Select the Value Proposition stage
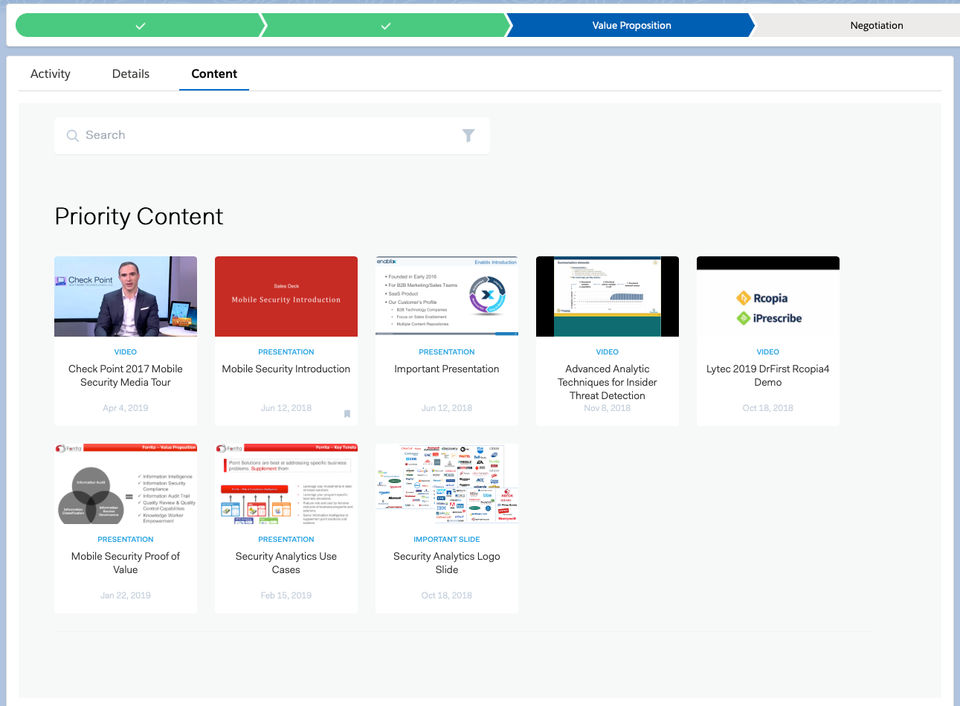Screen dimensions: 960x706 pos(631,25)
